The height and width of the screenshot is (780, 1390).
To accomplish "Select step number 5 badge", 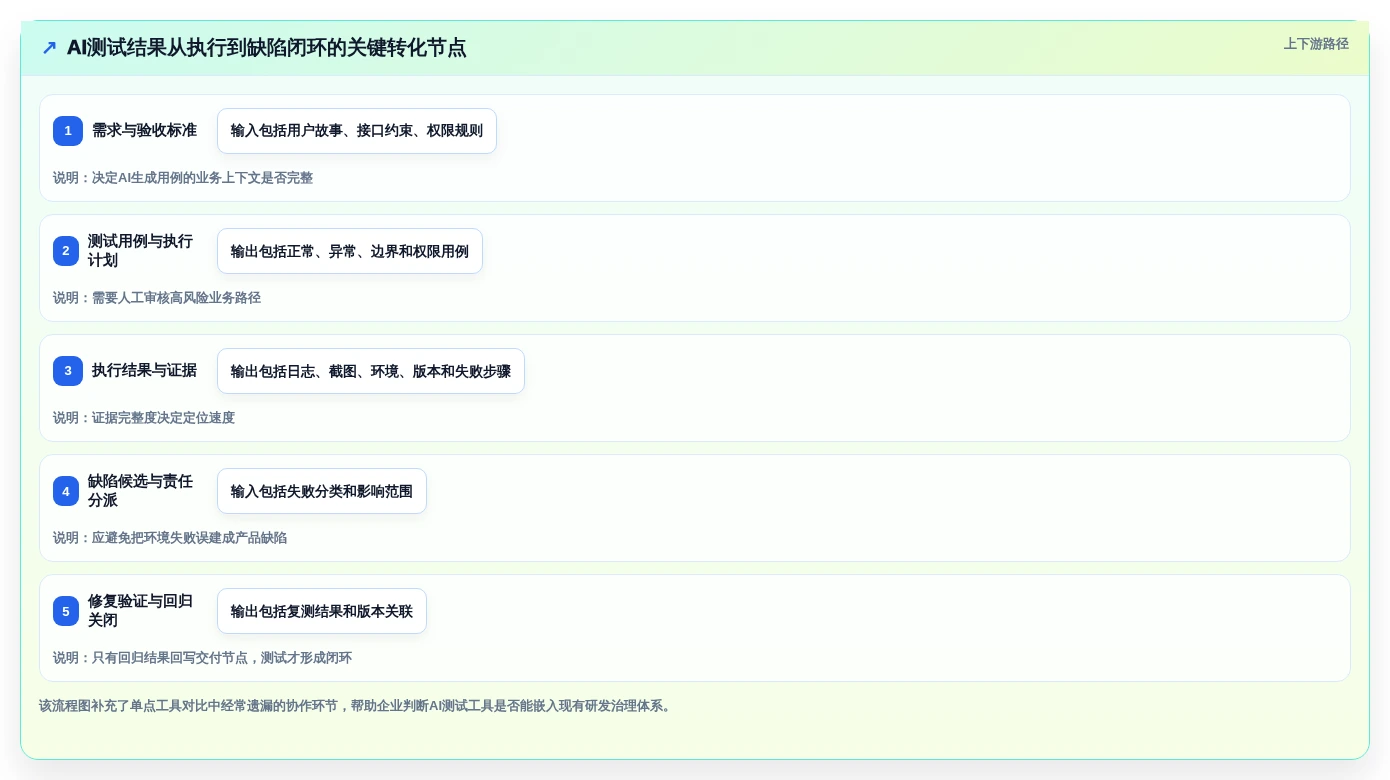I will [66, 611].
